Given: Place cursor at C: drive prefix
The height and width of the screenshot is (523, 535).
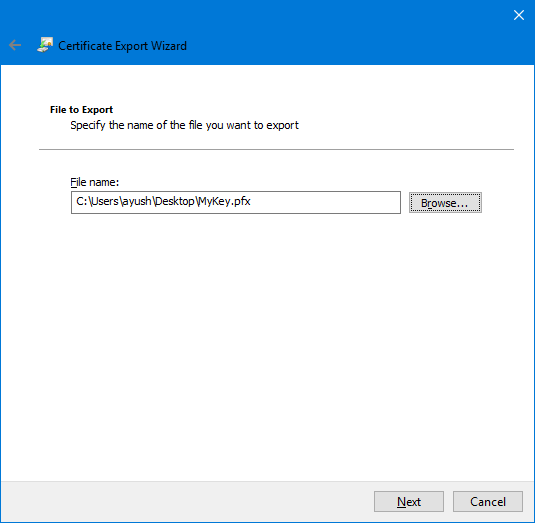Looking at the screenshot, I should [x=82, y=201].
